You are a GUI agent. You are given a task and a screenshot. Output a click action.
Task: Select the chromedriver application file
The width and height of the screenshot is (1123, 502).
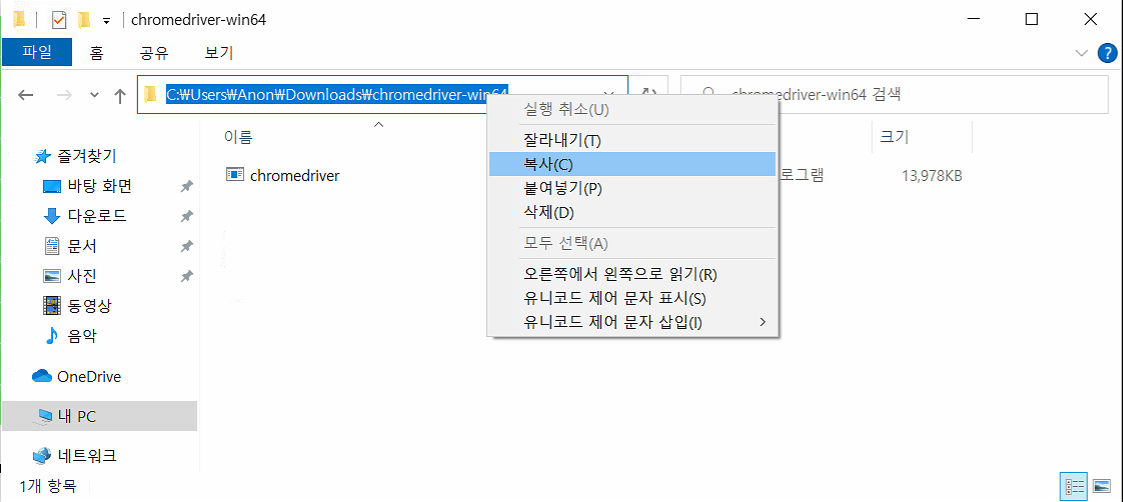point(294,176)
